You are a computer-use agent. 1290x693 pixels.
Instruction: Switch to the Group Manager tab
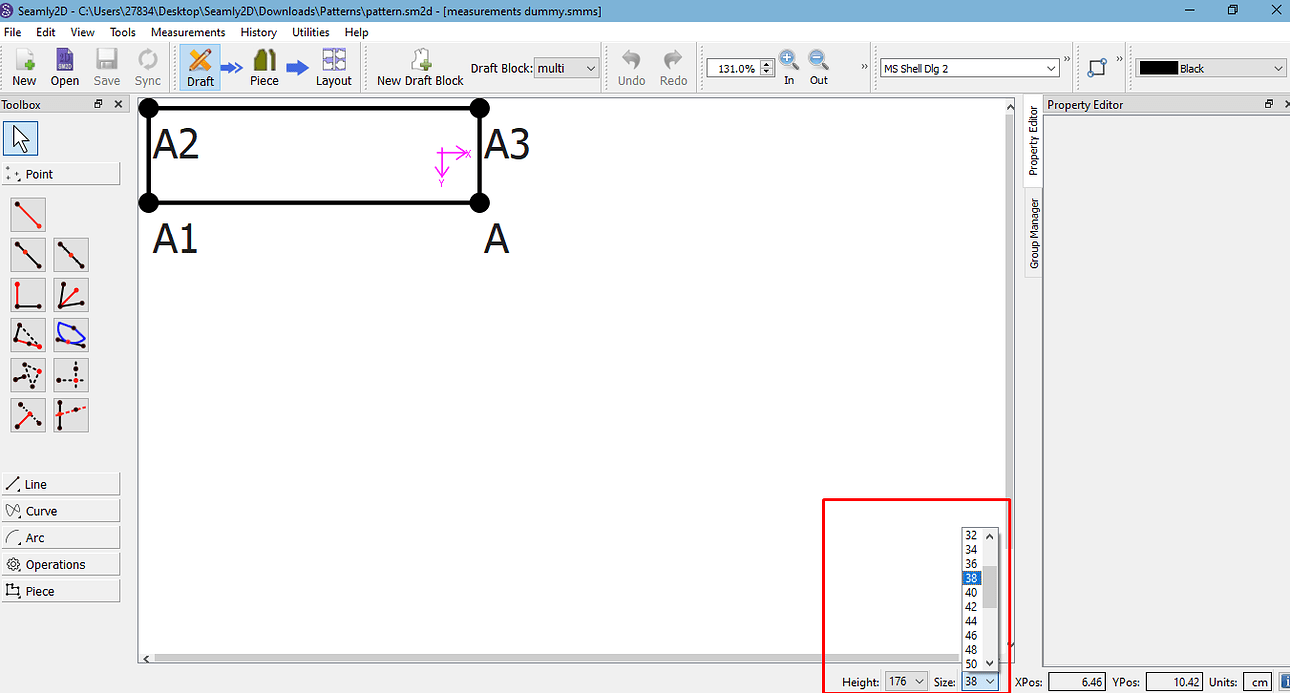coord(1034,234)
